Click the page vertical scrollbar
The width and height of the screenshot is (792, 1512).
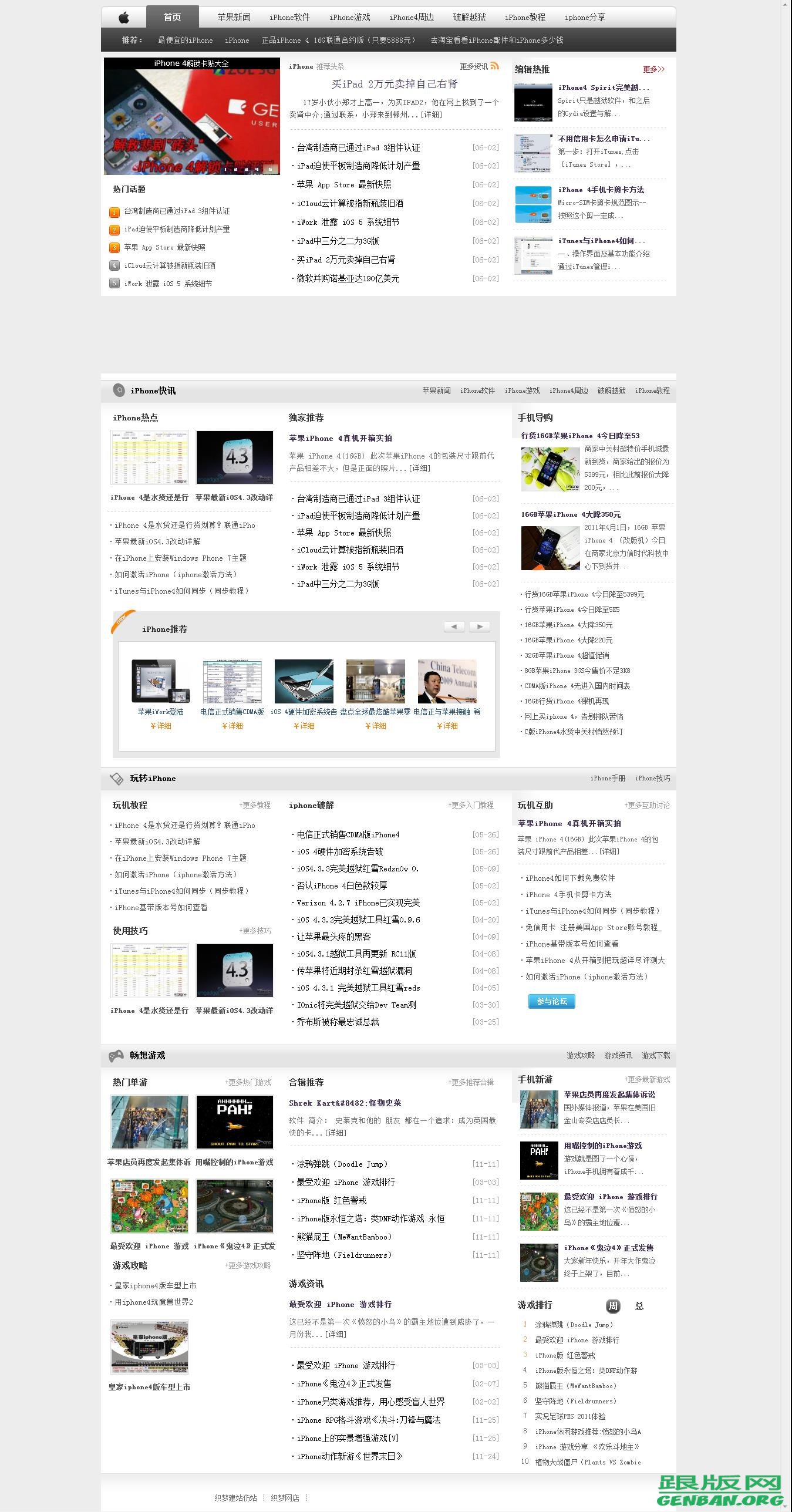click(787, 756)
